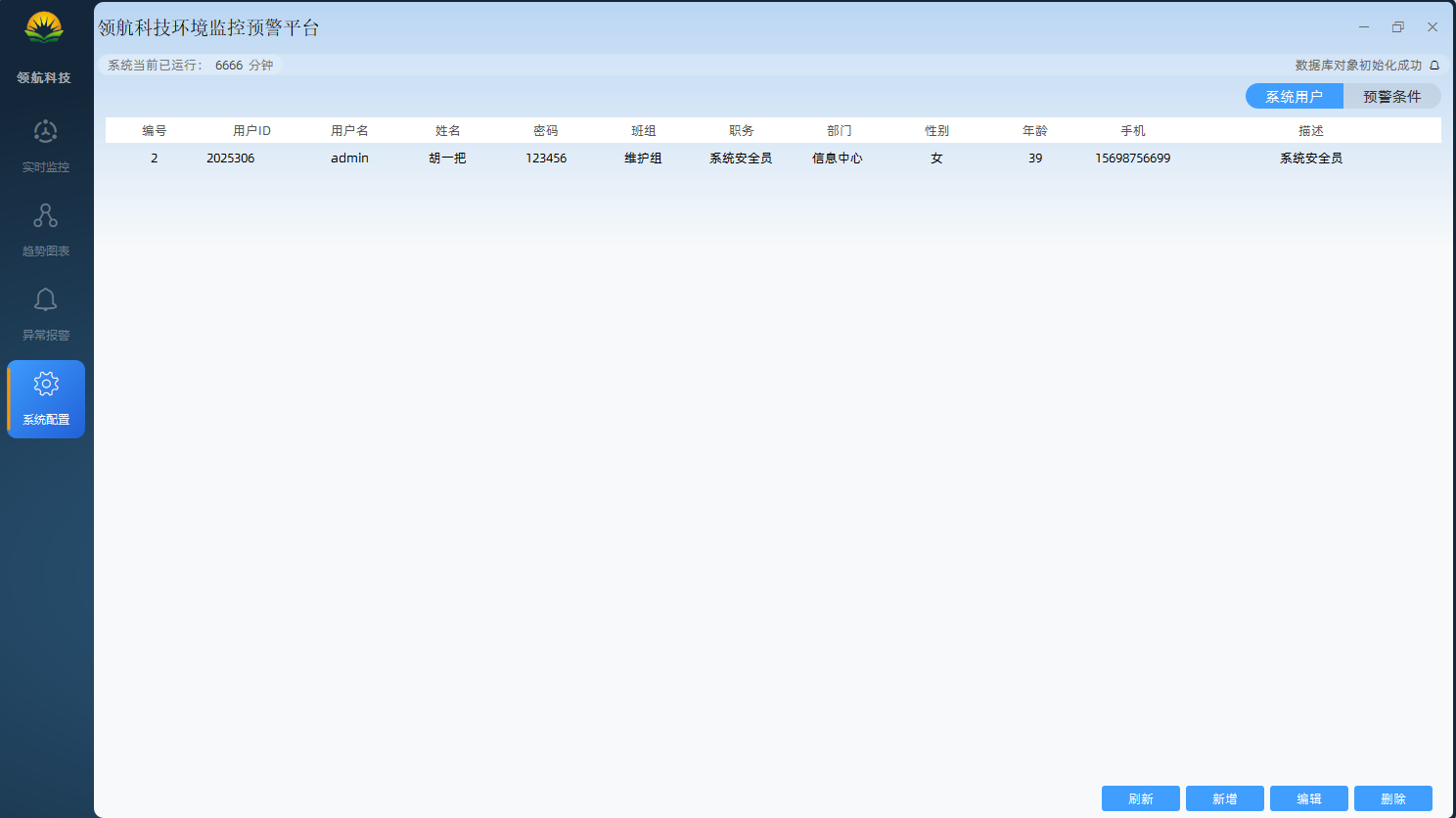Viewport: 1456px width, 818px height.
Task: Close the application window
Action: tap(1433, 27)
